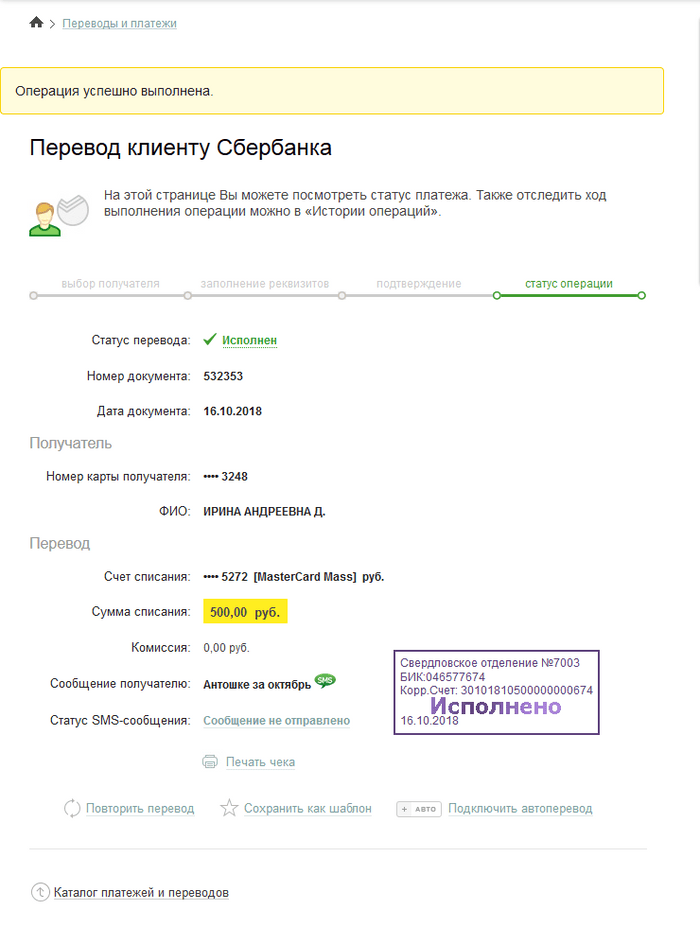
Task: Click the repeat arrows icon
Action: (x=72, y=808)
